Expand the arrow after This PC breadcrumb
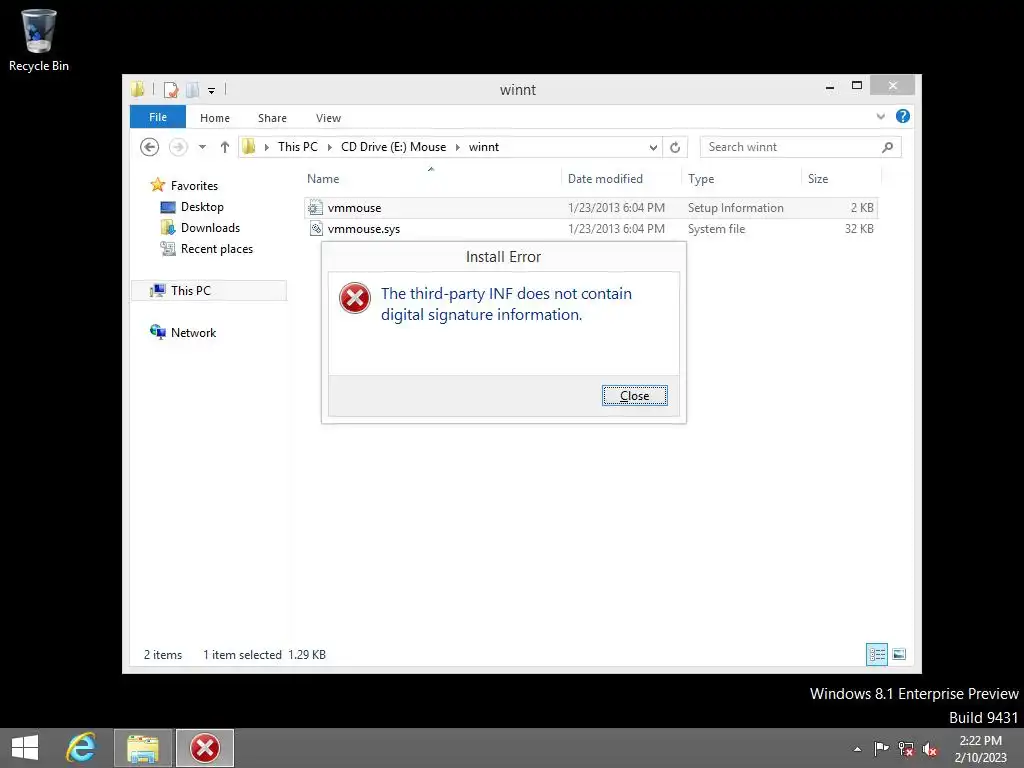 pyautogui.click(x=330, y=148)
